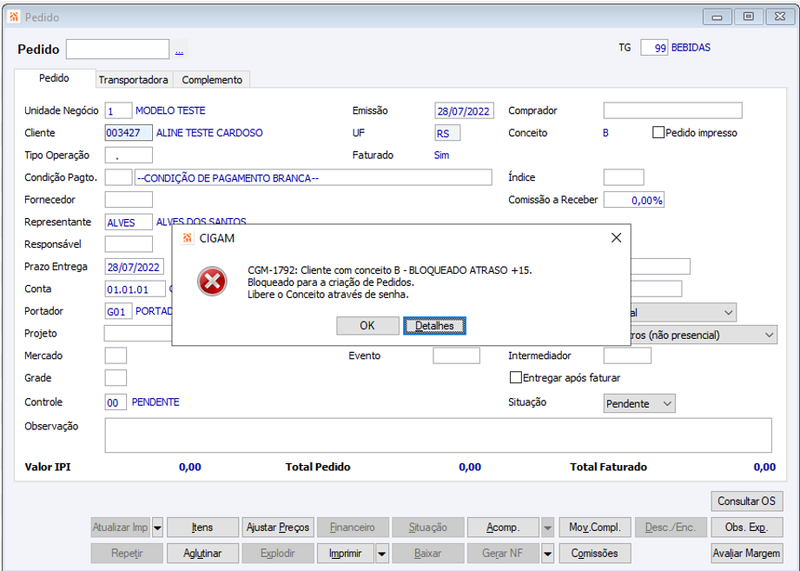Click the Itens button
Viewport: 800px width, 571px height.
203,527
